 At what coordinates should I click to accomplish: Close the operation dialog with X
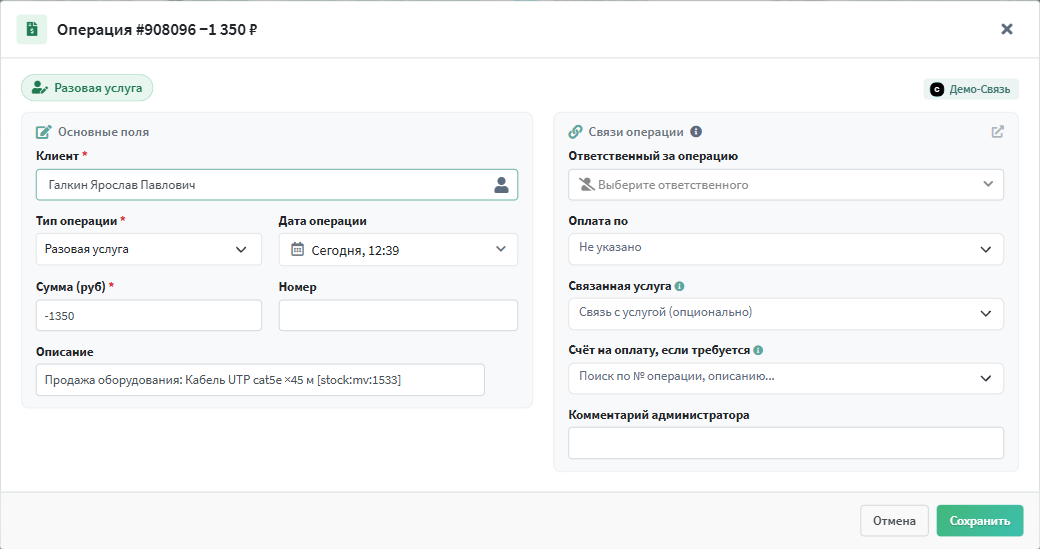pos(1006,29)
